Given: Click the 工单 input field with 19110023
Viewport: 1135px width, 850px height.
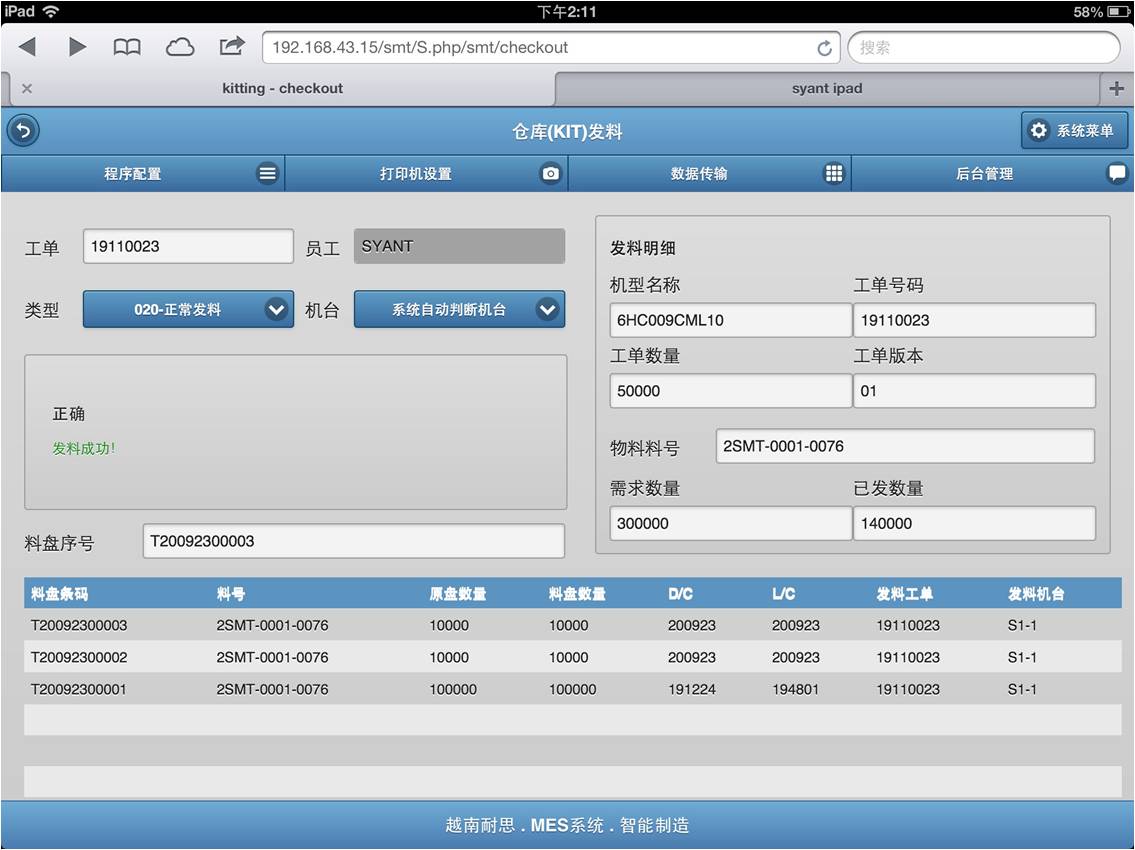Looking at the screenshot, I should click(x=188, y=246).
